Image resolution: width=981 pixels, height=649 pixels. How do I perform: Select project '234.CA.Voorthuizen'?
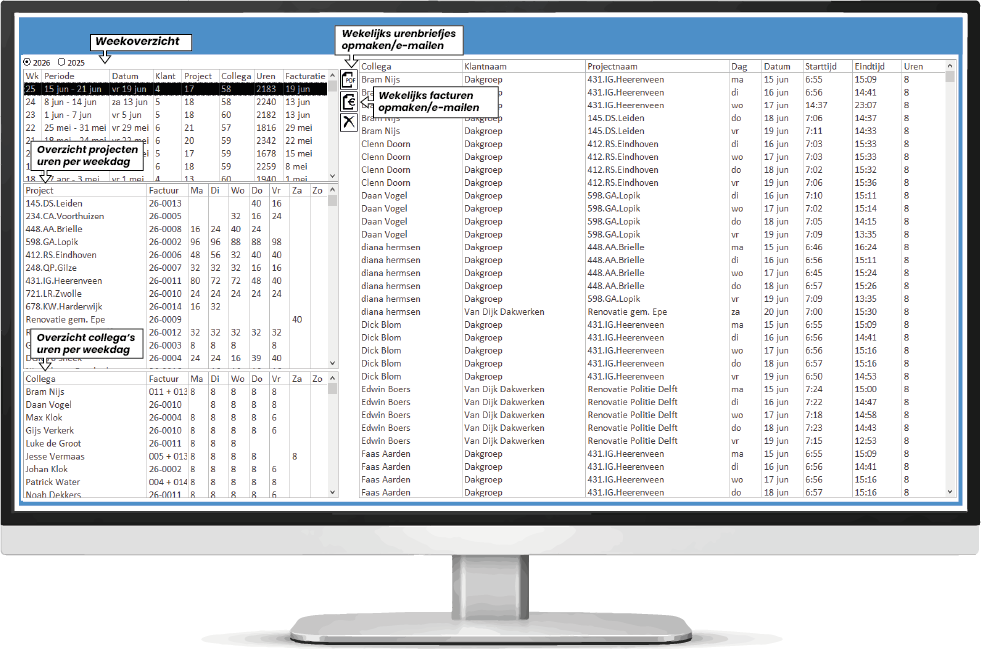click(x=64, y=216)
